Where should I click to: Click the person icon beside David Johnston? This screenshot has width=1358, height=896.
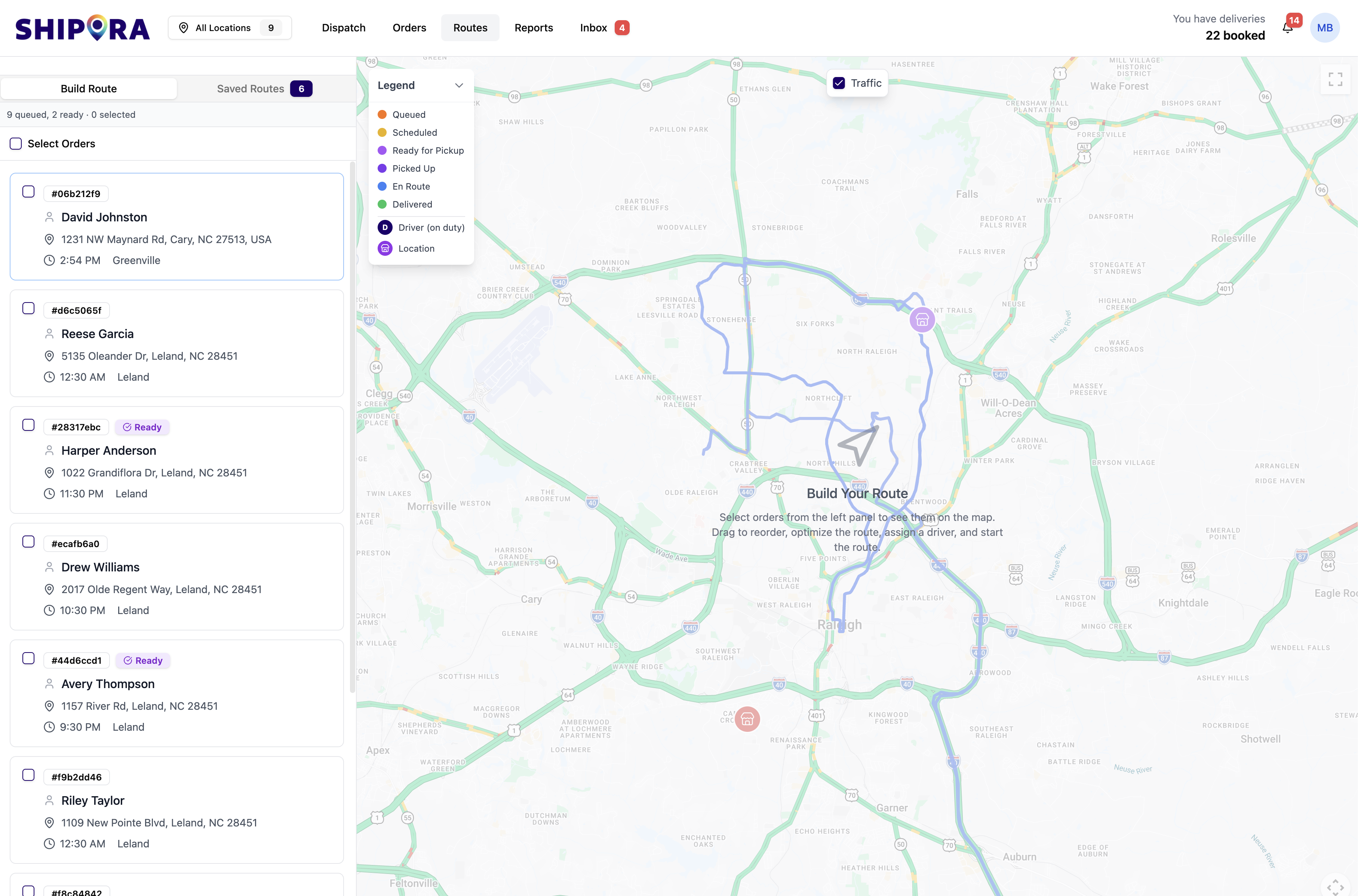(49, 217)
